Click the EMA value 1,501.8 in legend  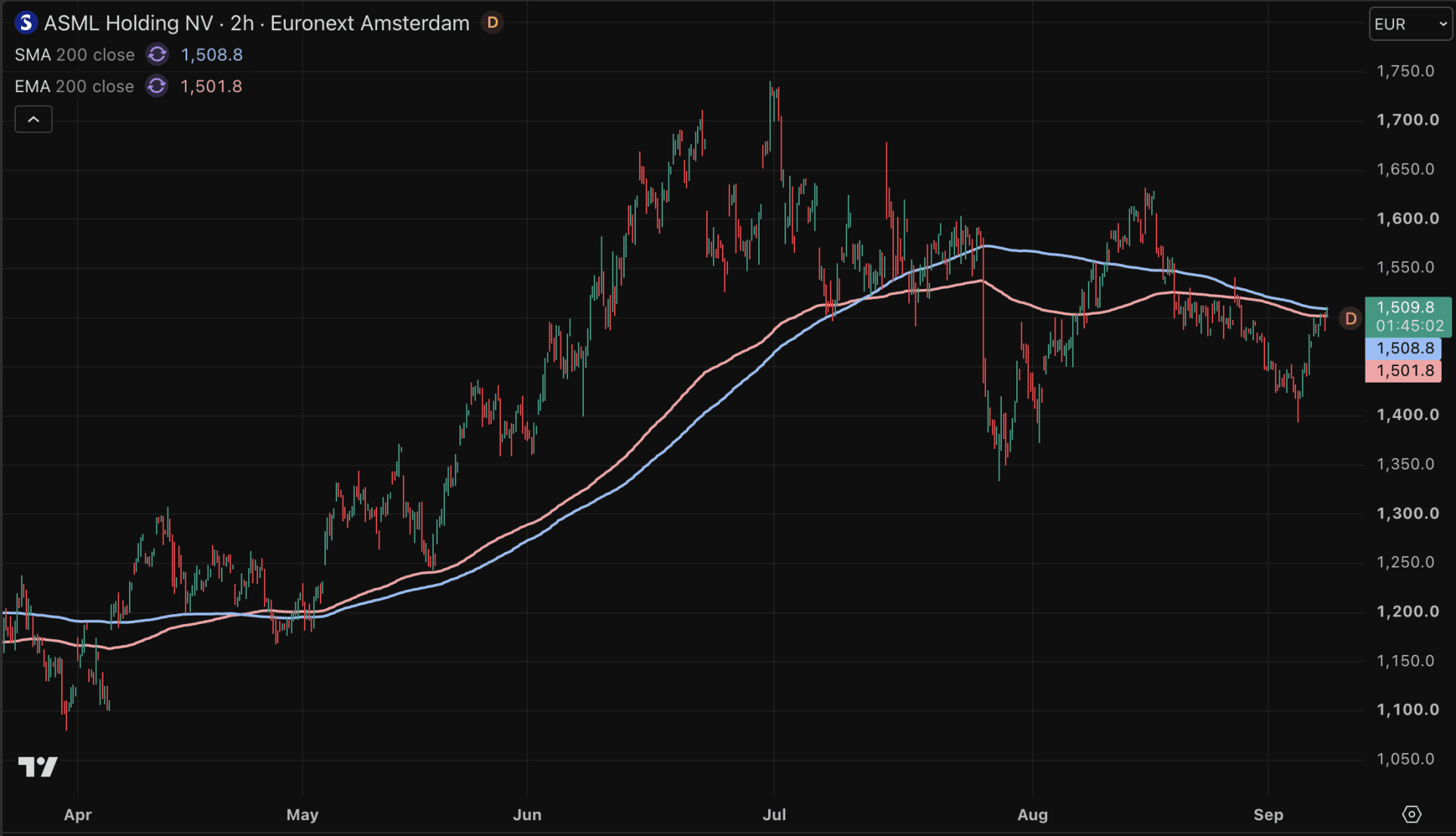(211, 87)
